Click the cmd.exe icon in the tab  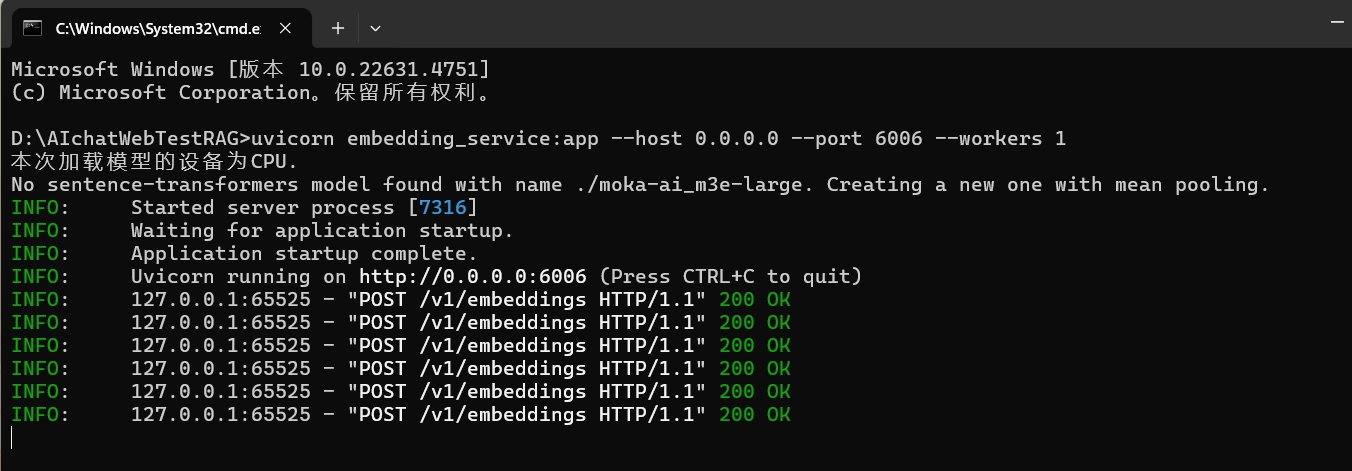(33, 28)
